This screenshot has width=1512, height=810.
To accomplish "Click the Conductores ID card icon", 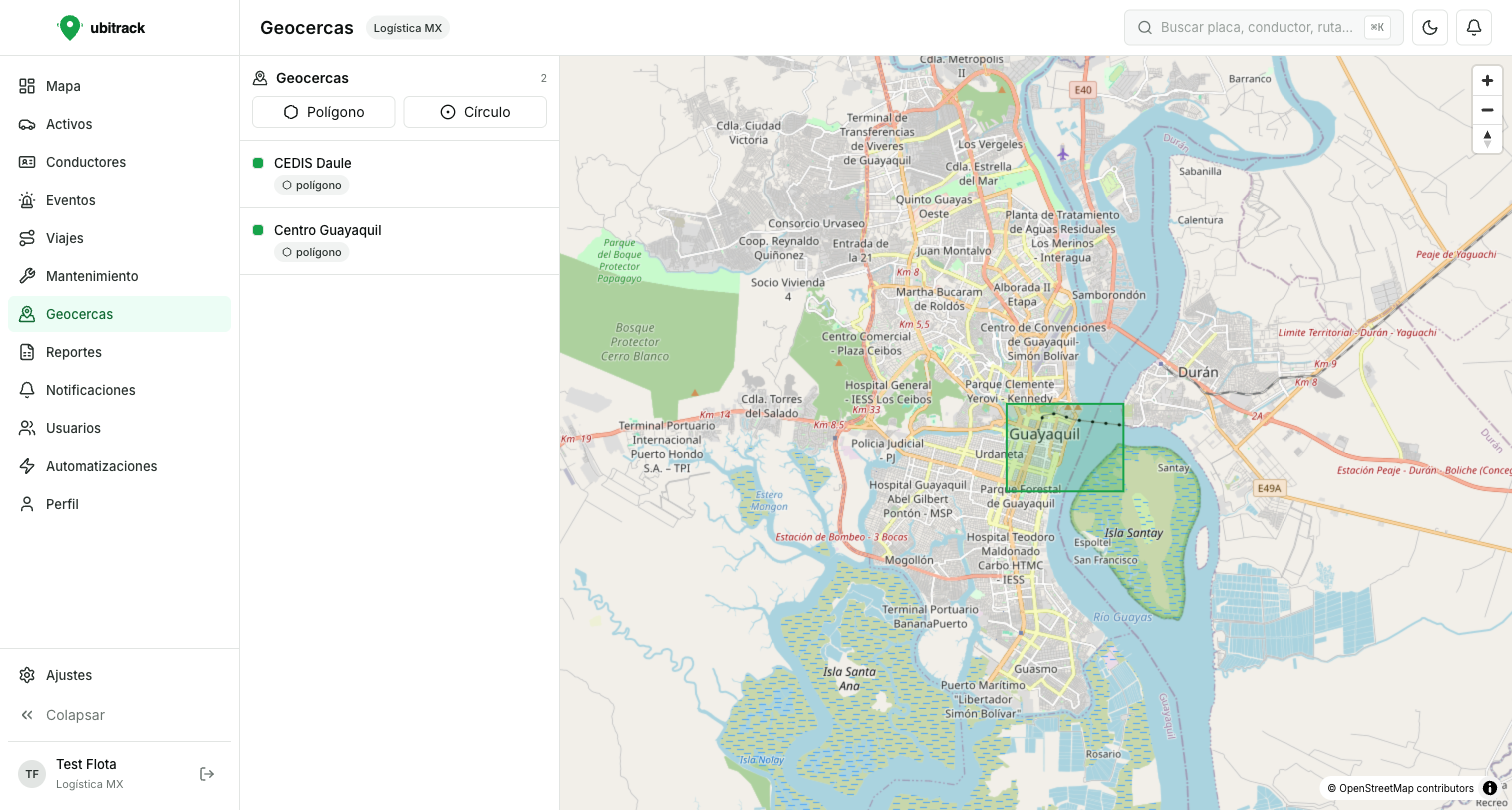I will pos(27,162).
